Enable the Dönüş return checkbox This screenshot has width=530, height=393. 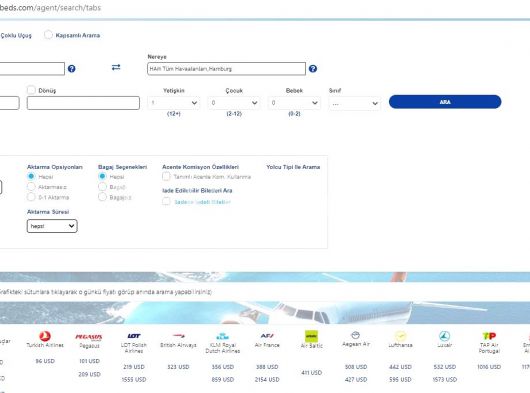click(31, 90)
